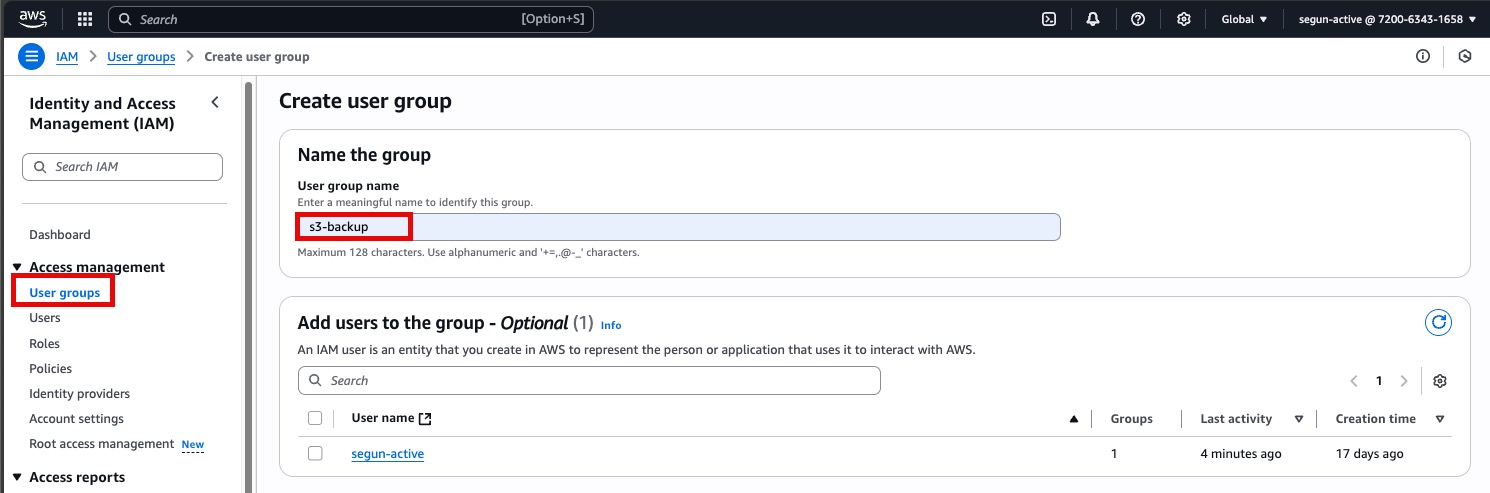
Task: Open the help question mark icon
Action: tap(1138, 19)
